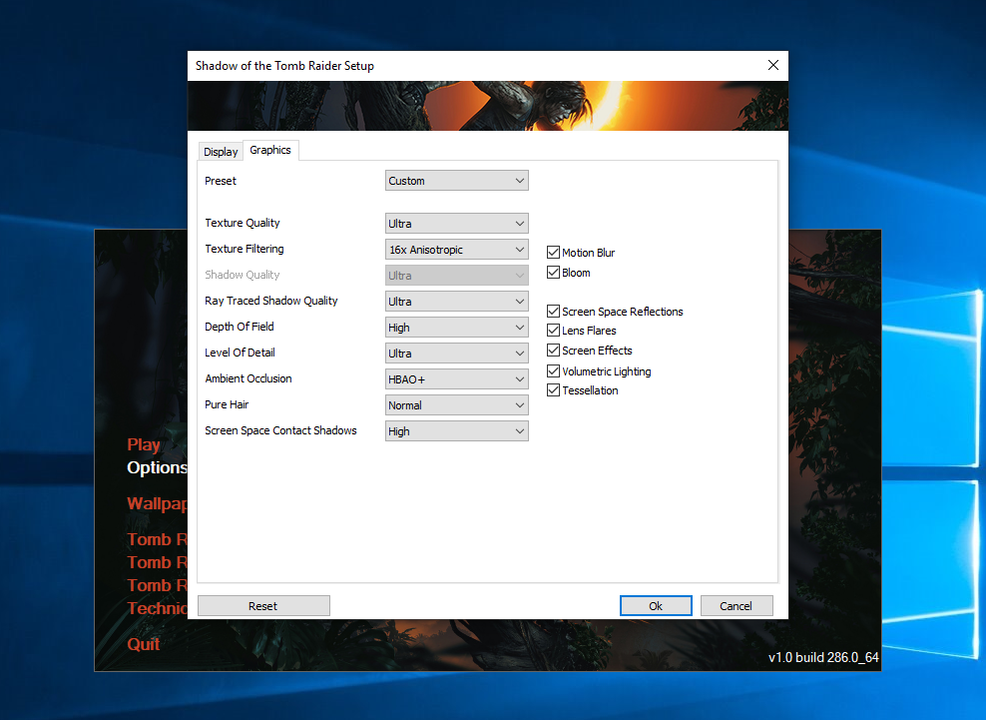Select Options in the launcher menu
986x720 pixels.
pos(157,467)
